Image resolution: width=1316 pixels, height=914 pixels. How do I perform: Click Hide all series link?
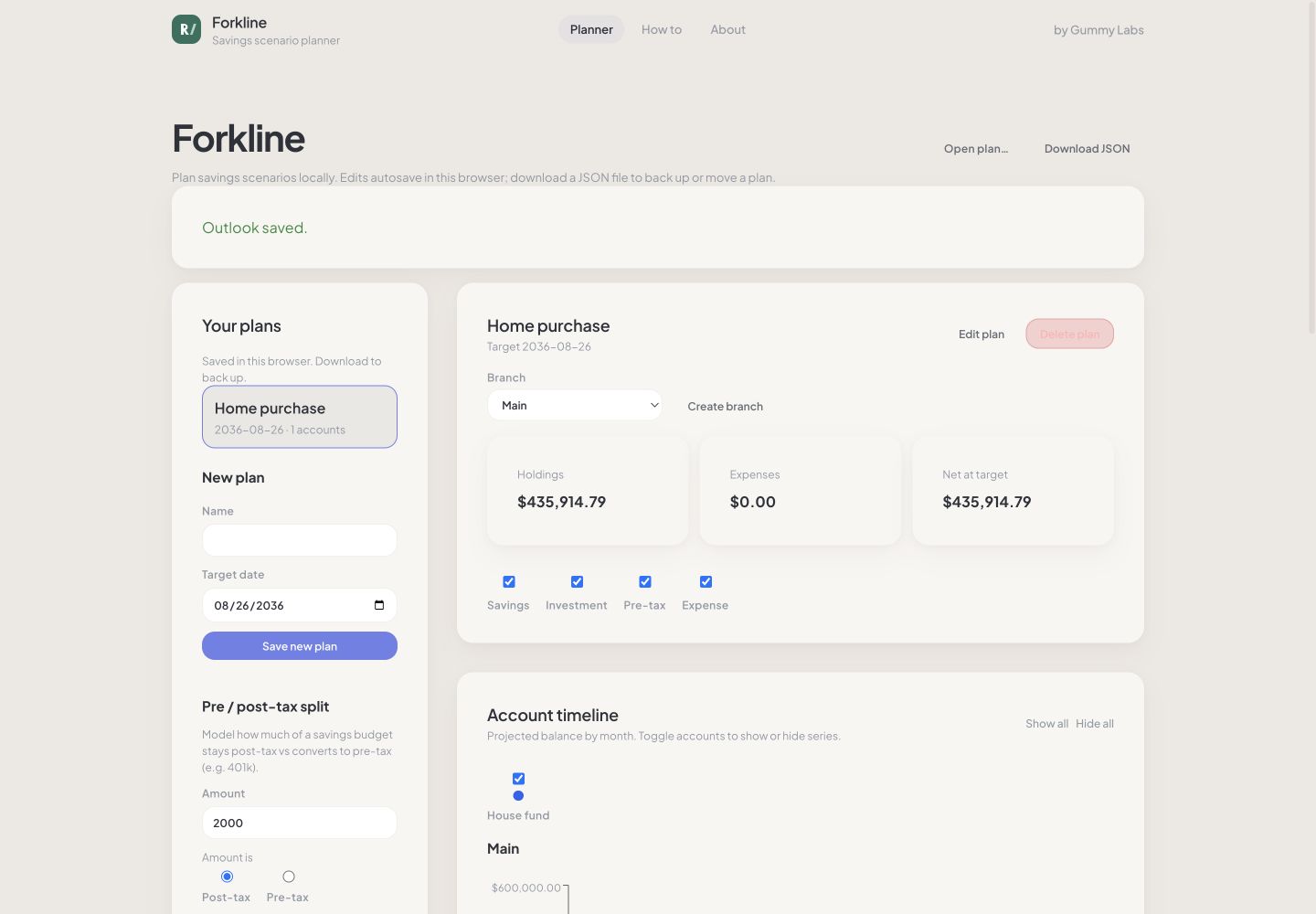coord(1095,723)
